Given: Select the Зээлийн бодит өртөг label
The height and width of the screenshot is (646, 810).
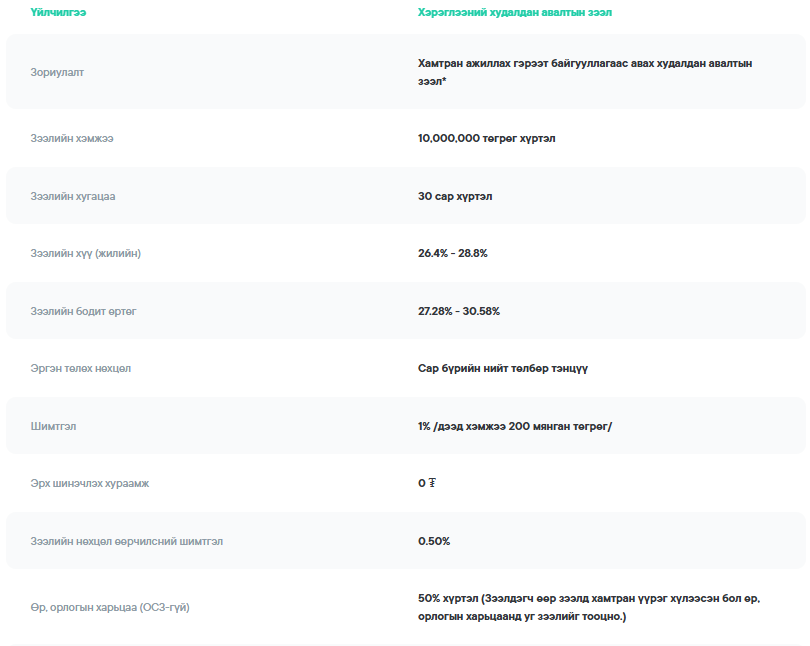Looking at the screenshot, I should point(83,311).
